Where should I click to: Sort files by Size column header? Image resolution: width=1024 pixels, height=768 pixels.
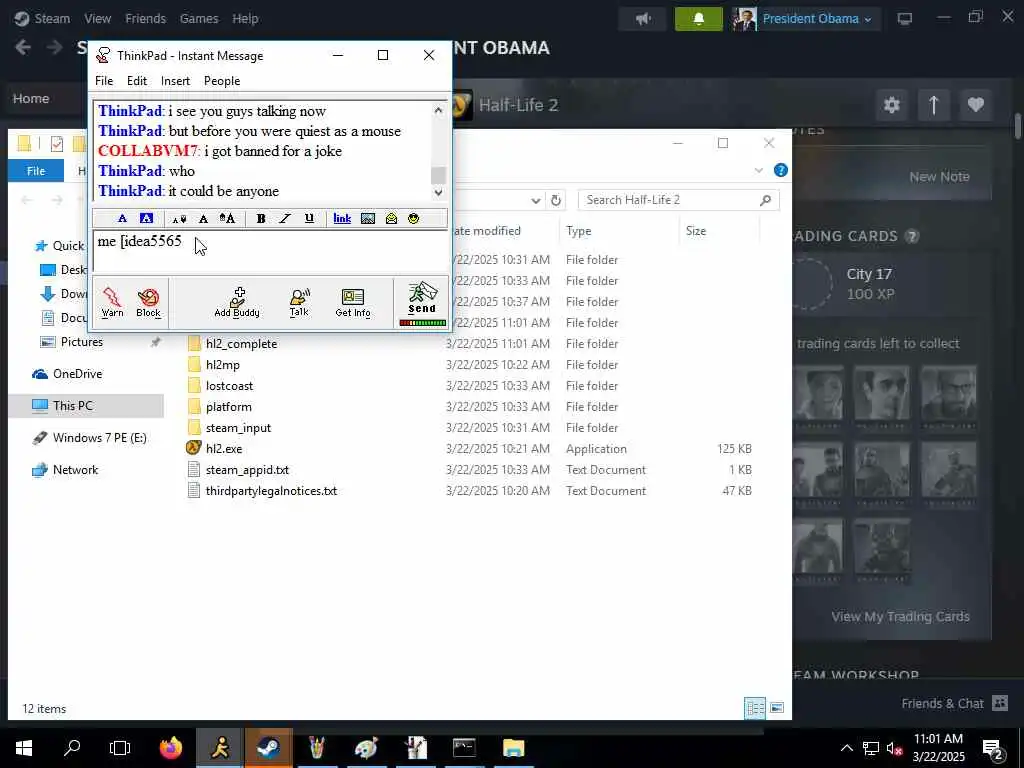pyautogui.click(x=696, y=231)
